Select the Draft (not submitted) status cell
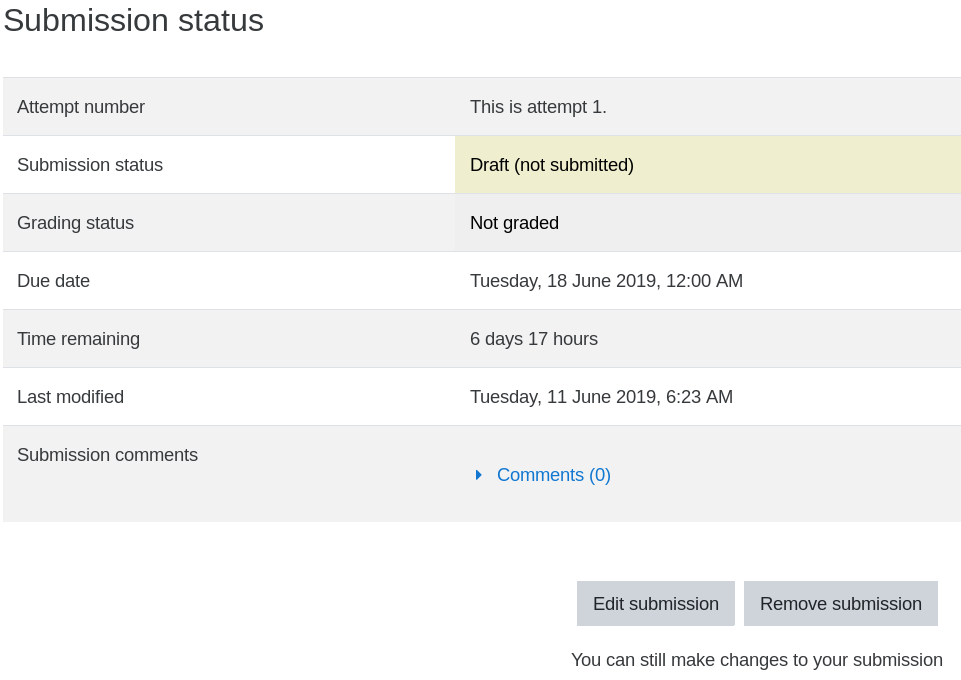Image resolution: width=961 pixels, height=680 pixels. (x=708, y=165)
